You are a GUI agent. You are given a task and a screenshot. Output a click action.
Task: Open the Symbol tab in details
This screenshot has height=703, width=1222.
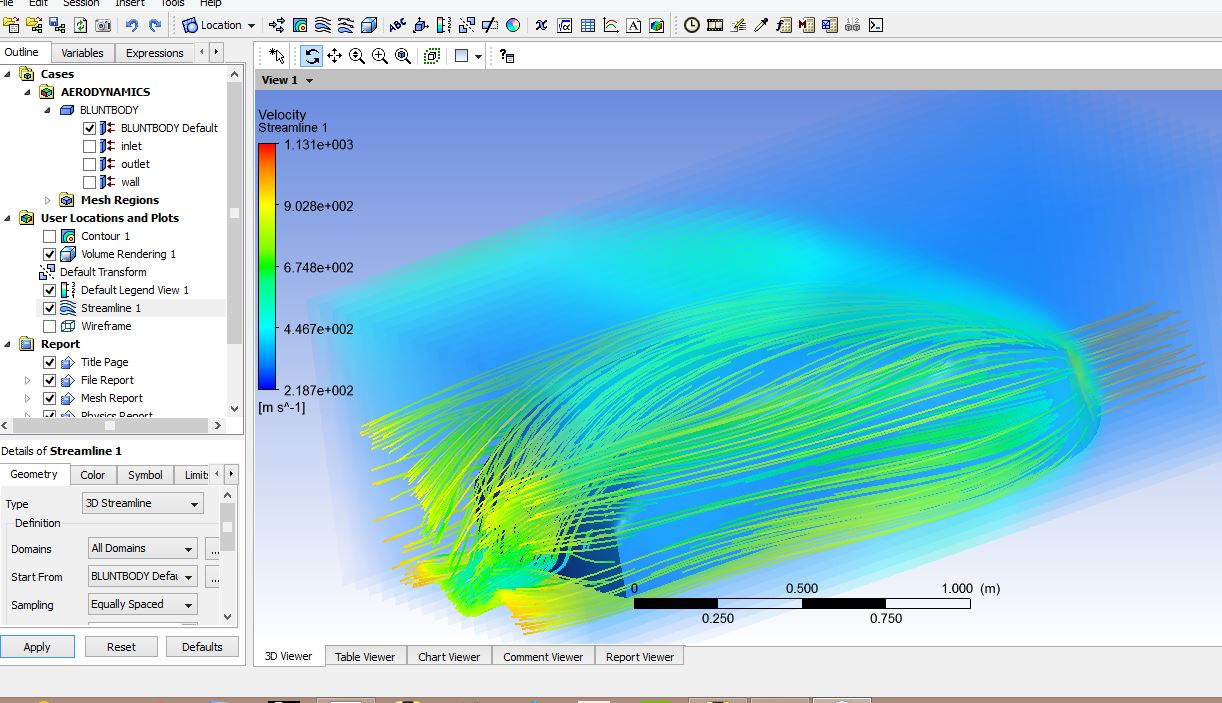tap(145, 475)
